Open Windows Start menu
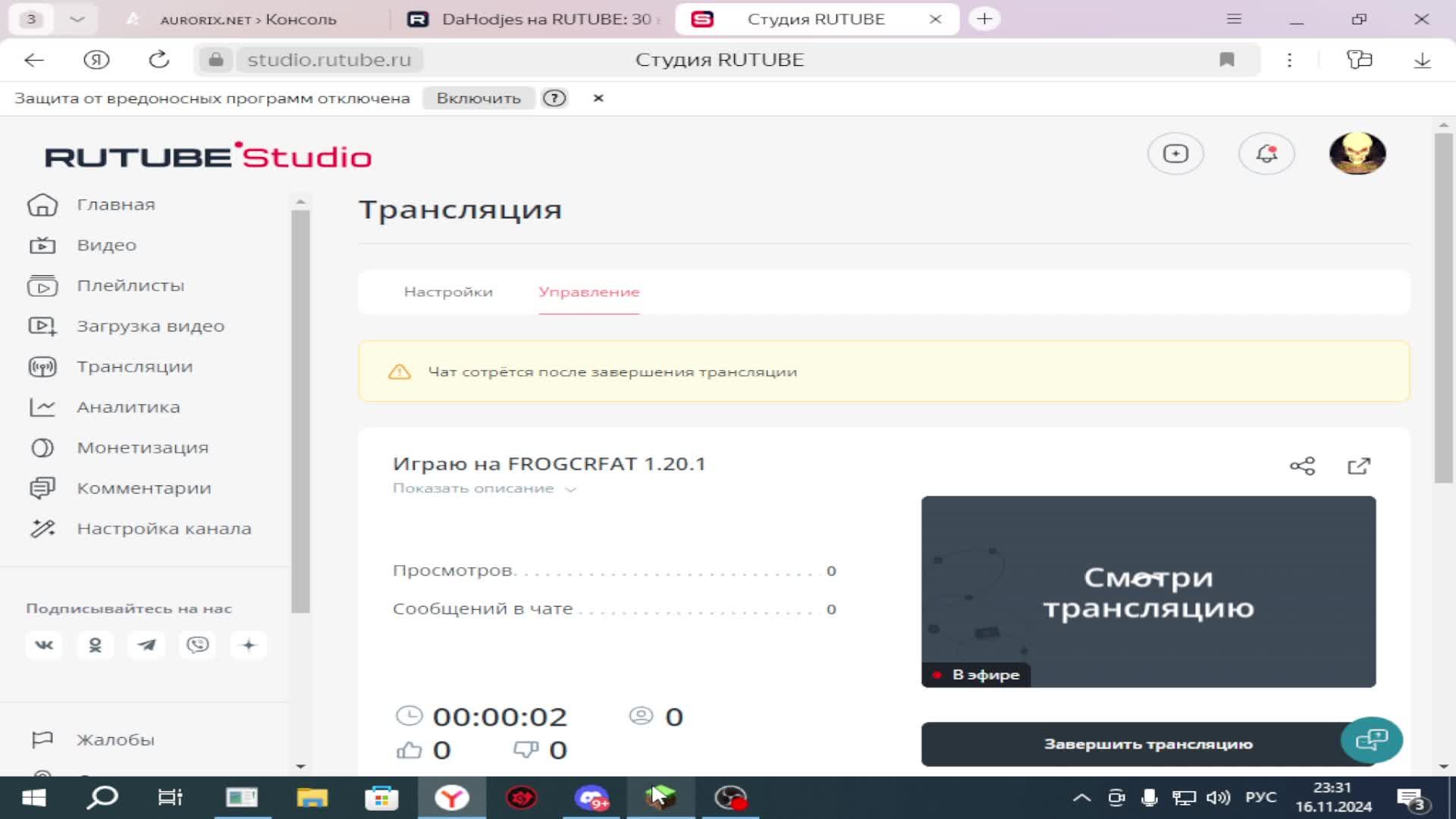Viewport: 1456px width, 819px height. click(33, 798)
